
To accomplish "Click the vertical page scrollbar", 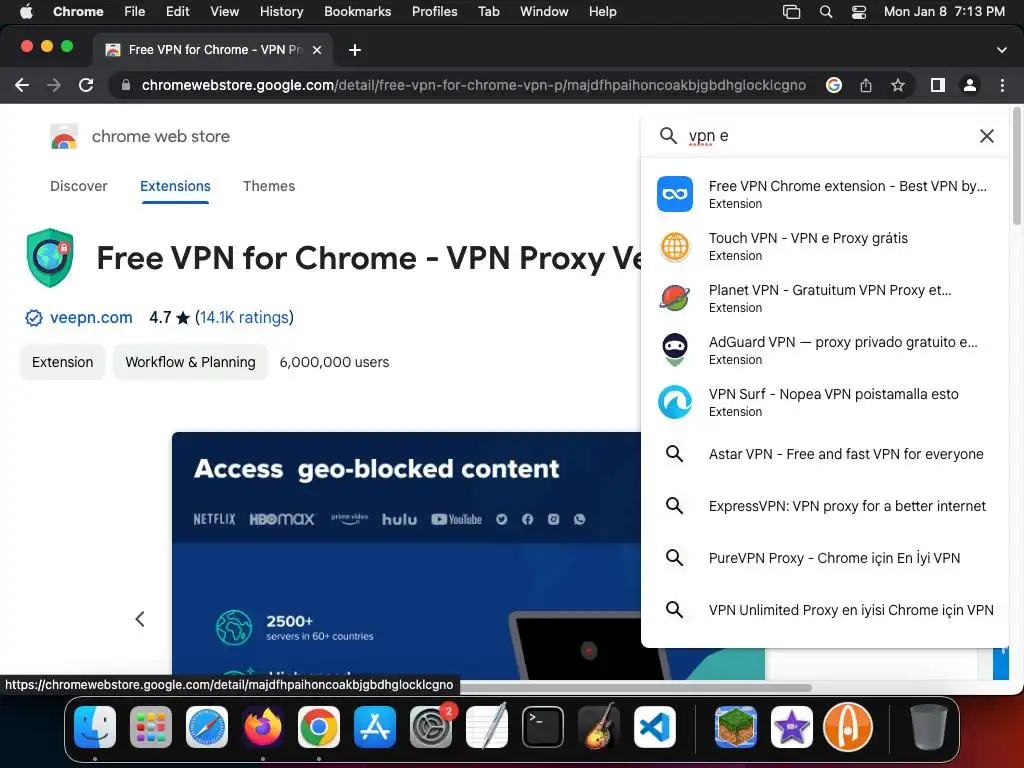I will click(1016, 167).
